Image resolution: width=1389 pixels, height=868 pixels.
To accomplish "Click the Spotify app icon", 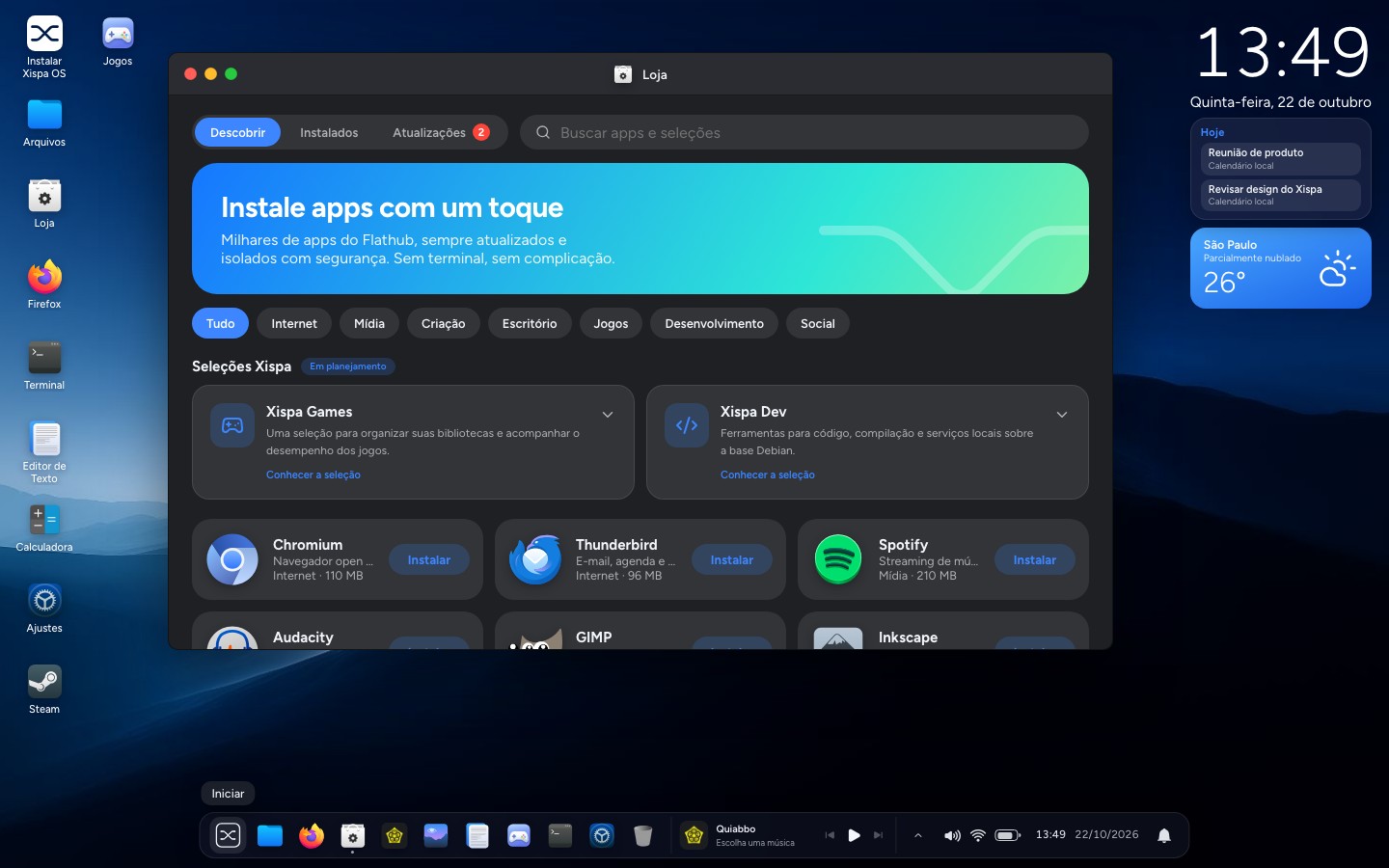I will [x=838, y=559].
